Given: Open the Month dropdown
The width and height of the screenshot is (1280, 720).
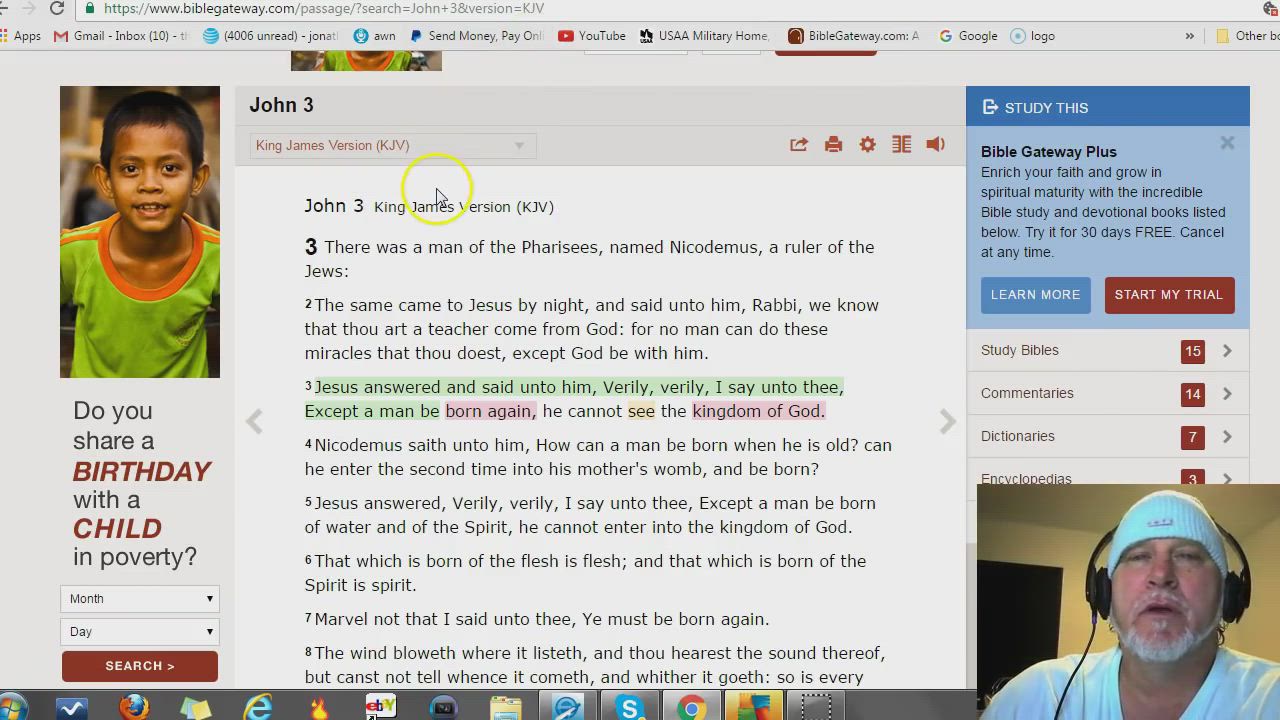Looking at the screenshot, I should coord(140,599).
